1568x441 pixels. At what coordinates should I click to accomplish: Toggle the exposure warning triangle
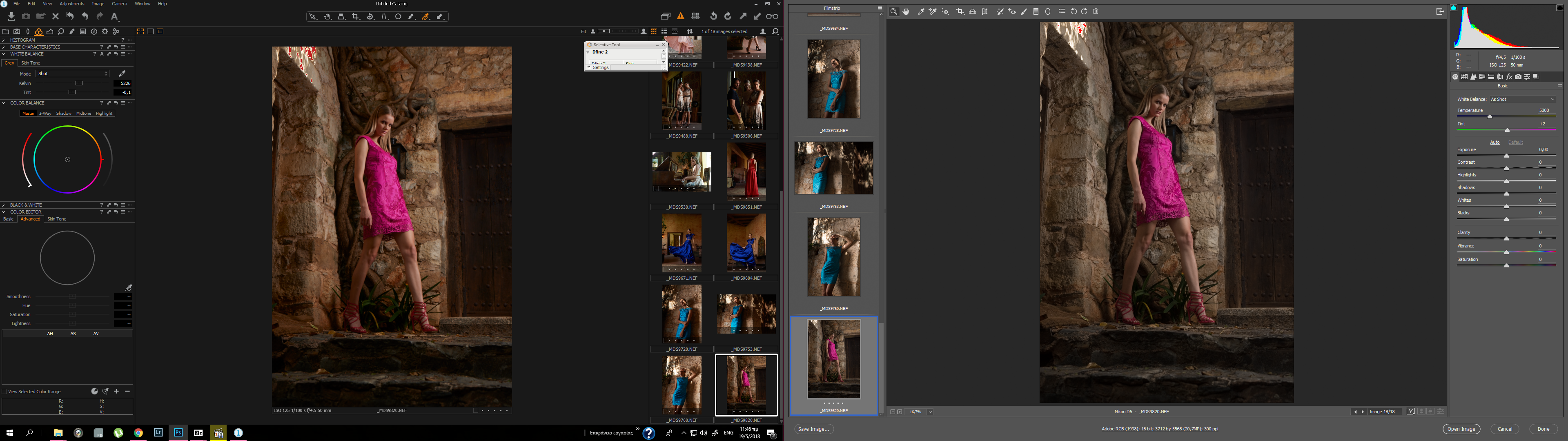(x=681, y=16)
